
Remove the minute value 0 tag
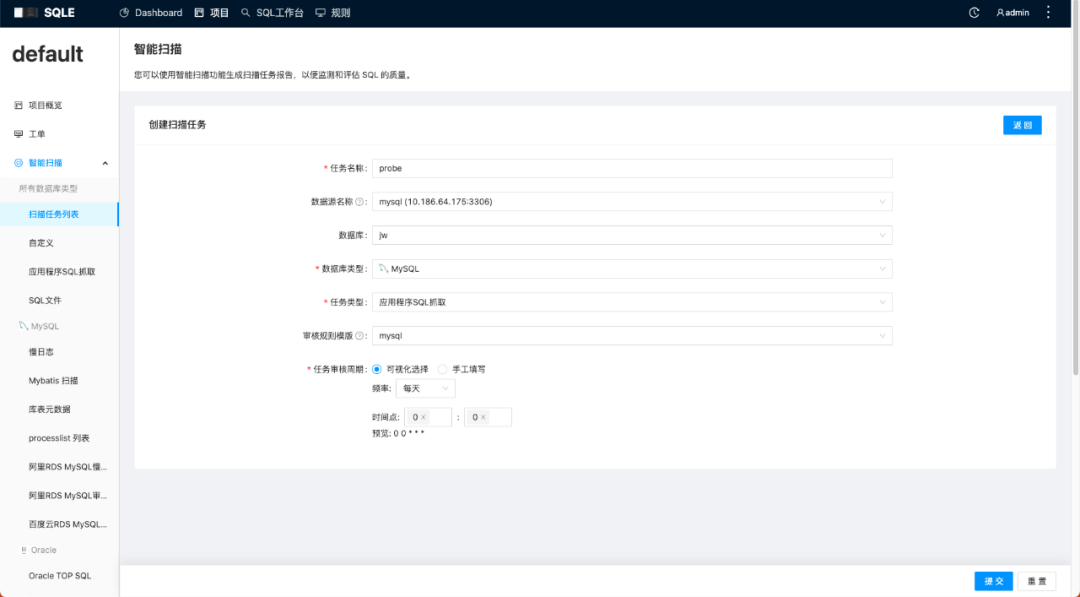[x=484, y=417]
